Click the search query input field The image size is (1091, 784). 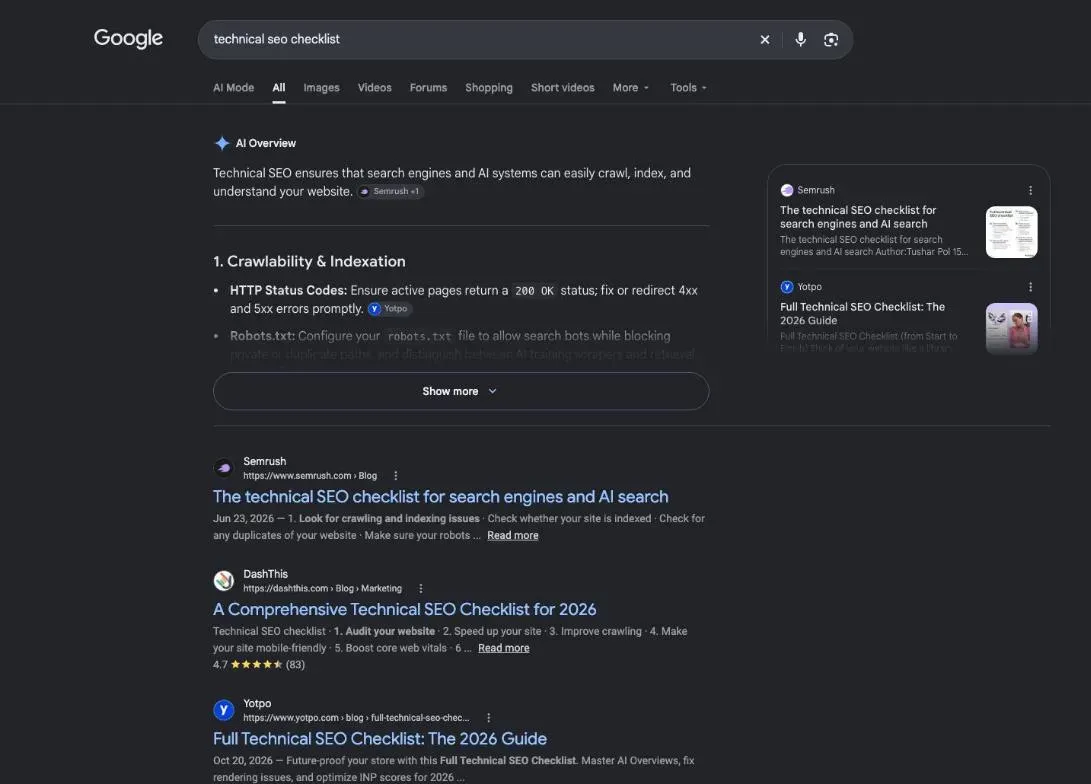pyautogui.click(x=480, y=40)
